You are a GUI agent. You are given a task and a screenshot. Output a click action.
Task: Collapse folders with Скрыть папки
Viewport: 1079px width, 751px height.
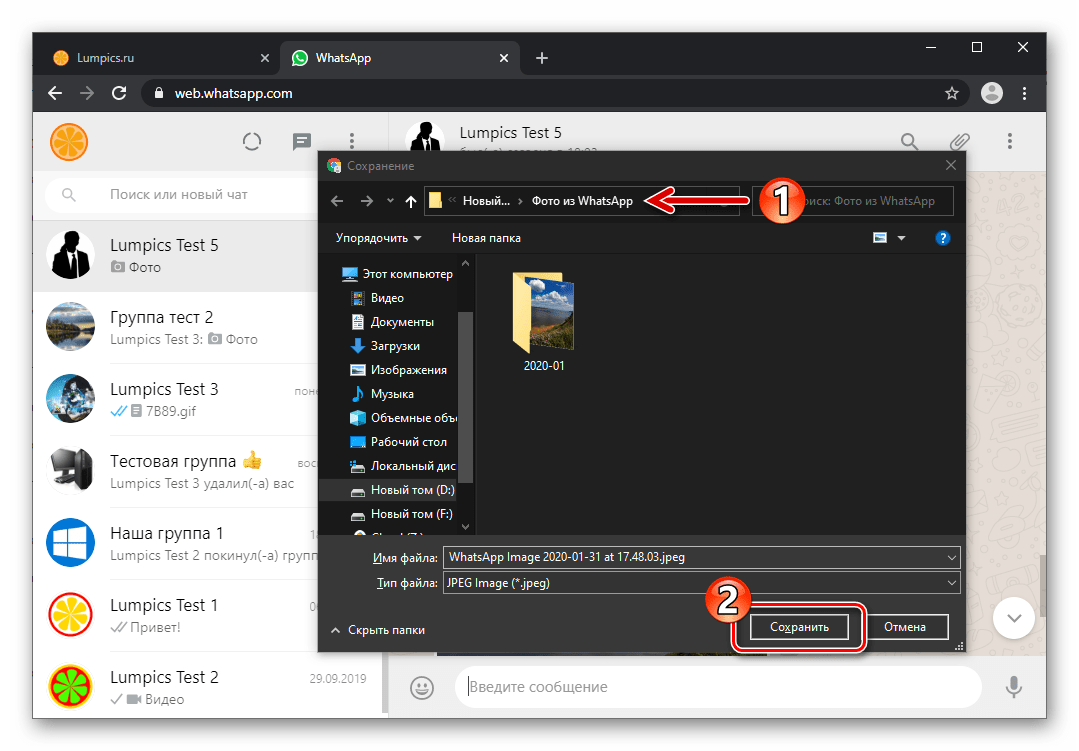coord(378,631)
